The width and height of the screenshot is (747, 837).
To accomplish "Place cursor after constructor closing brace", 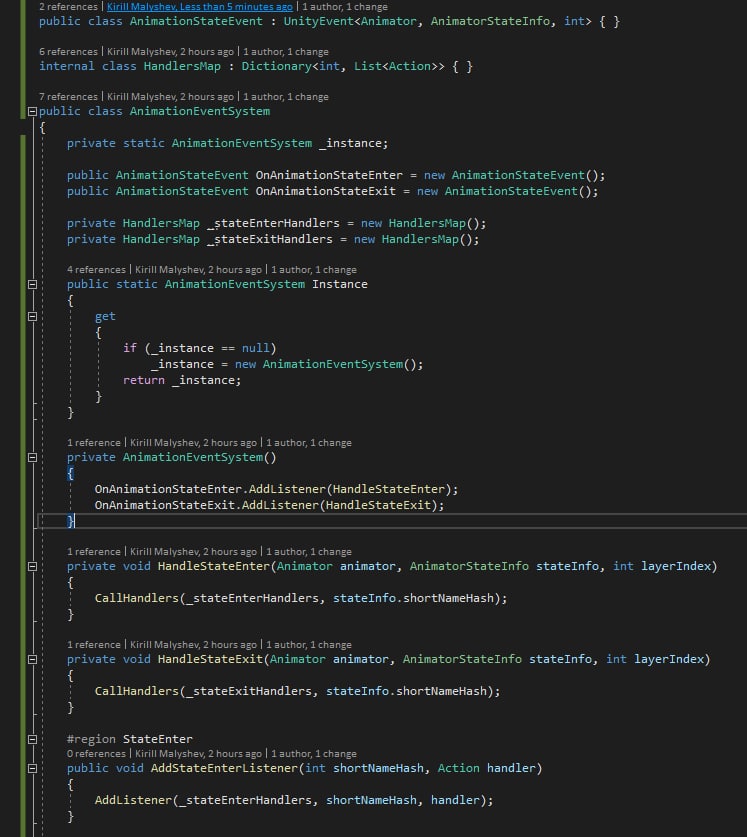I will pos(75,521).
